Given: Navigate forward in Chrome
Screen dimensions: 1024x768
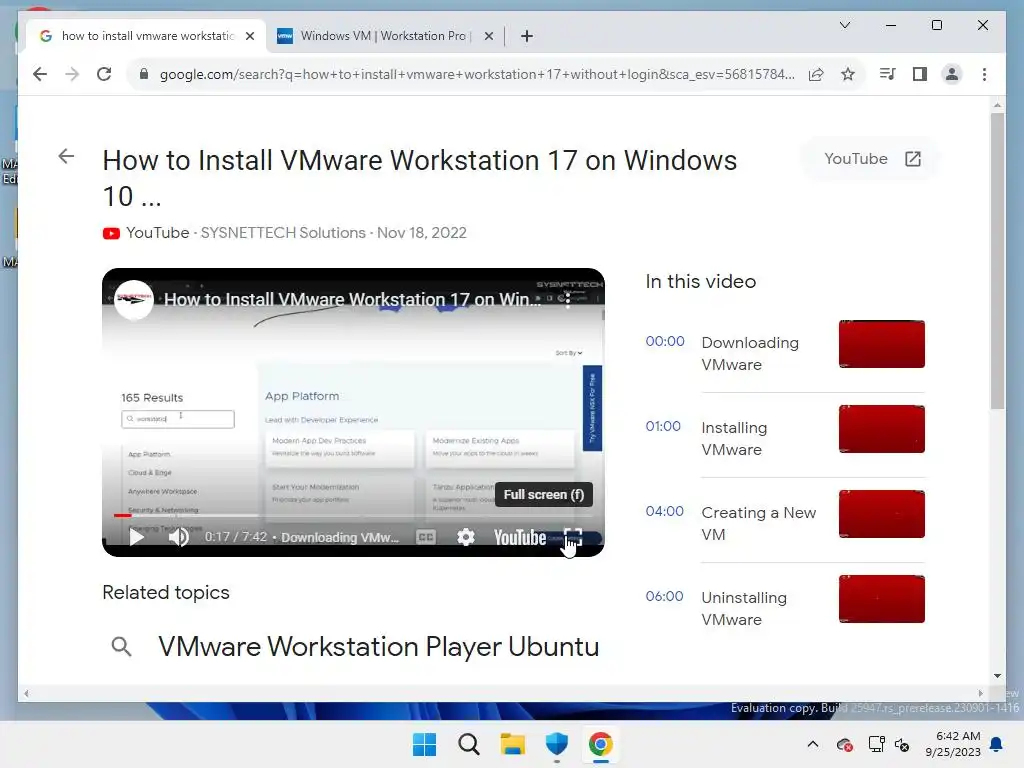Looking at the screenshot, I should (x=72, y=74).
